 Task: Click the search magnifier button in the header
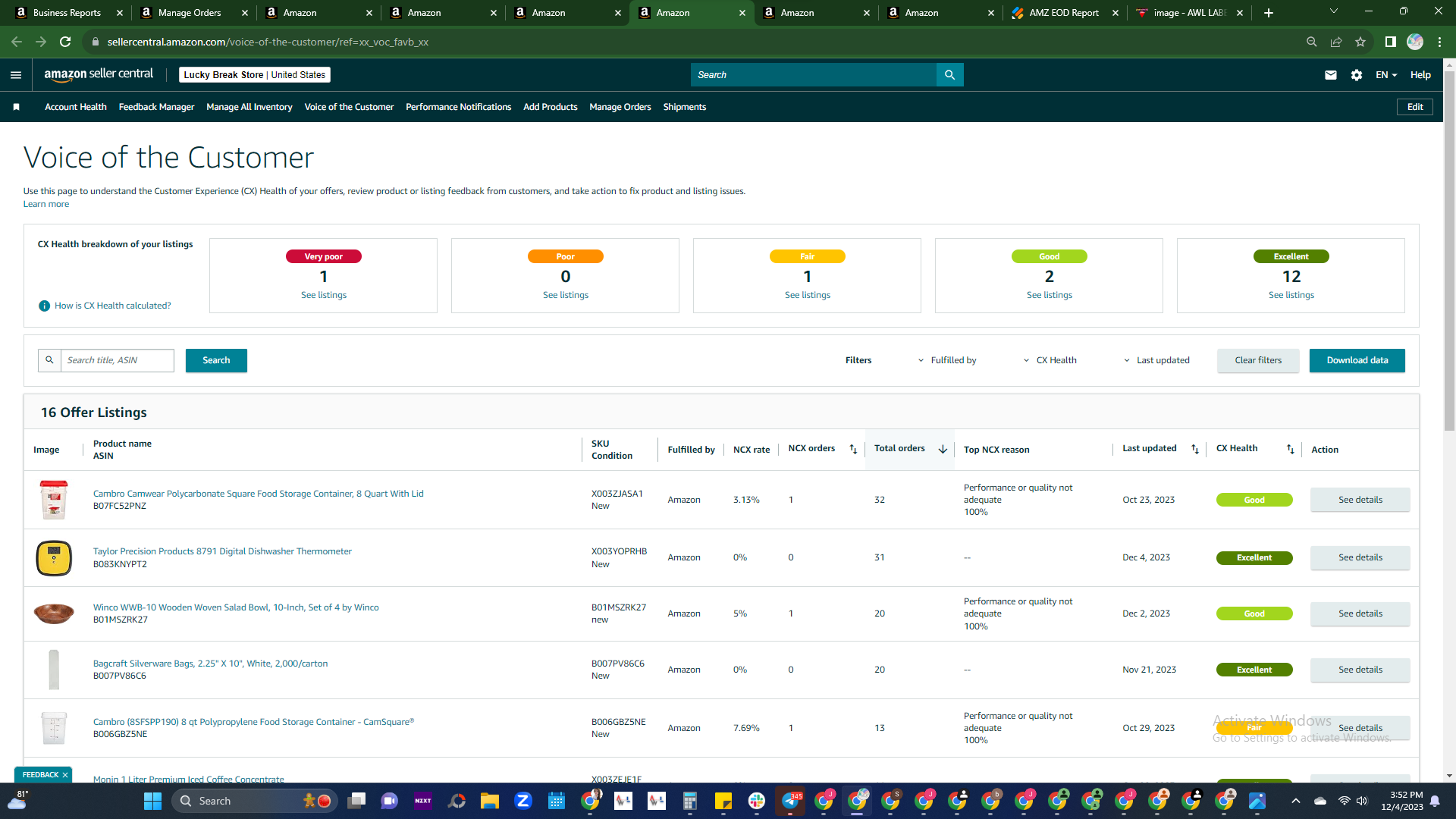point(950,75)
